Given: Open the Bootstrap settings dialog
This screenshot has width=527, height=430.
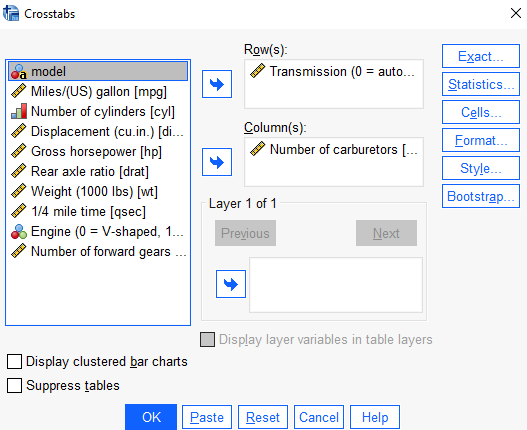Looking at the screenshot, I should 481,196.
